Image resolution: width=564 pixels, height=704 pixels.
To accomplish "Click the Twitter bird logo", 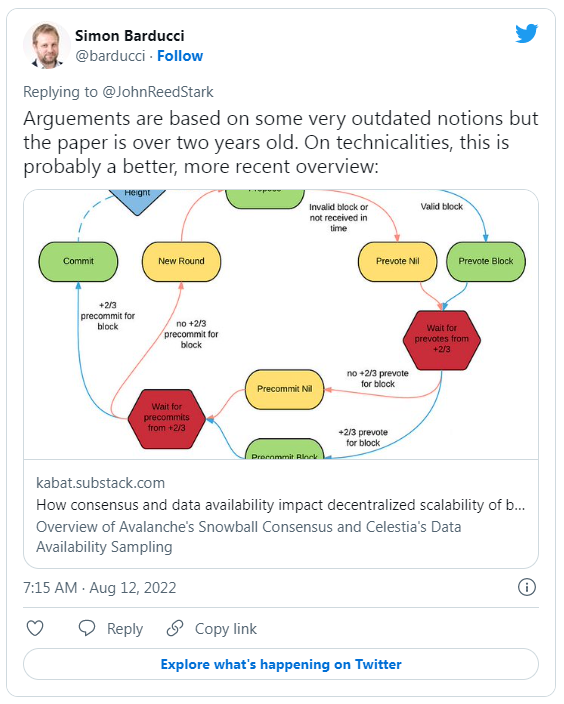I will [526, 33].
